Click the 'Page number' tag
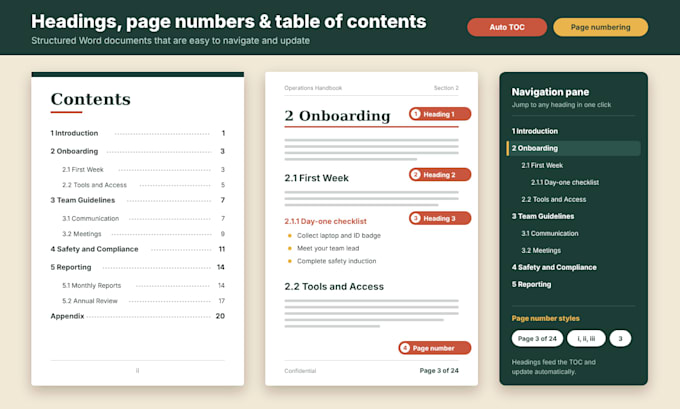The image size is (680, 409). (435, 348)
